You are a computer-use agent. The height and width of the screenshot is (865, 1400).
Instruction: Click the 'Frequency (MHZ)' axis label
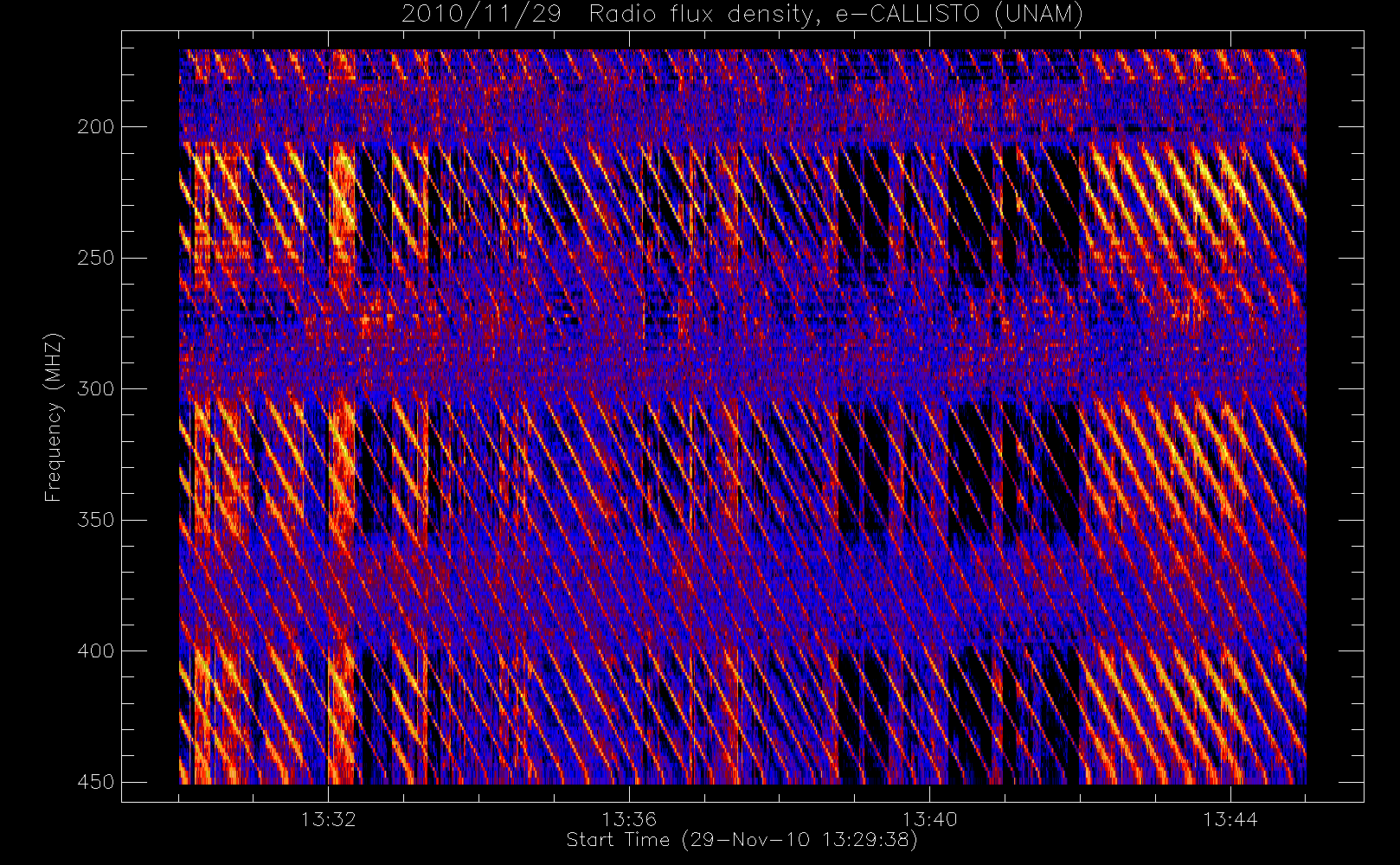point(54,417)
